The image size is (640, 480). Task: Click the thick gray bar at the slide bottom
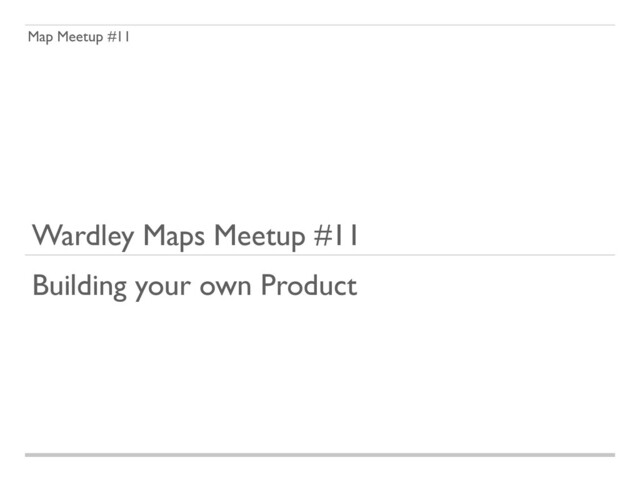320,455
